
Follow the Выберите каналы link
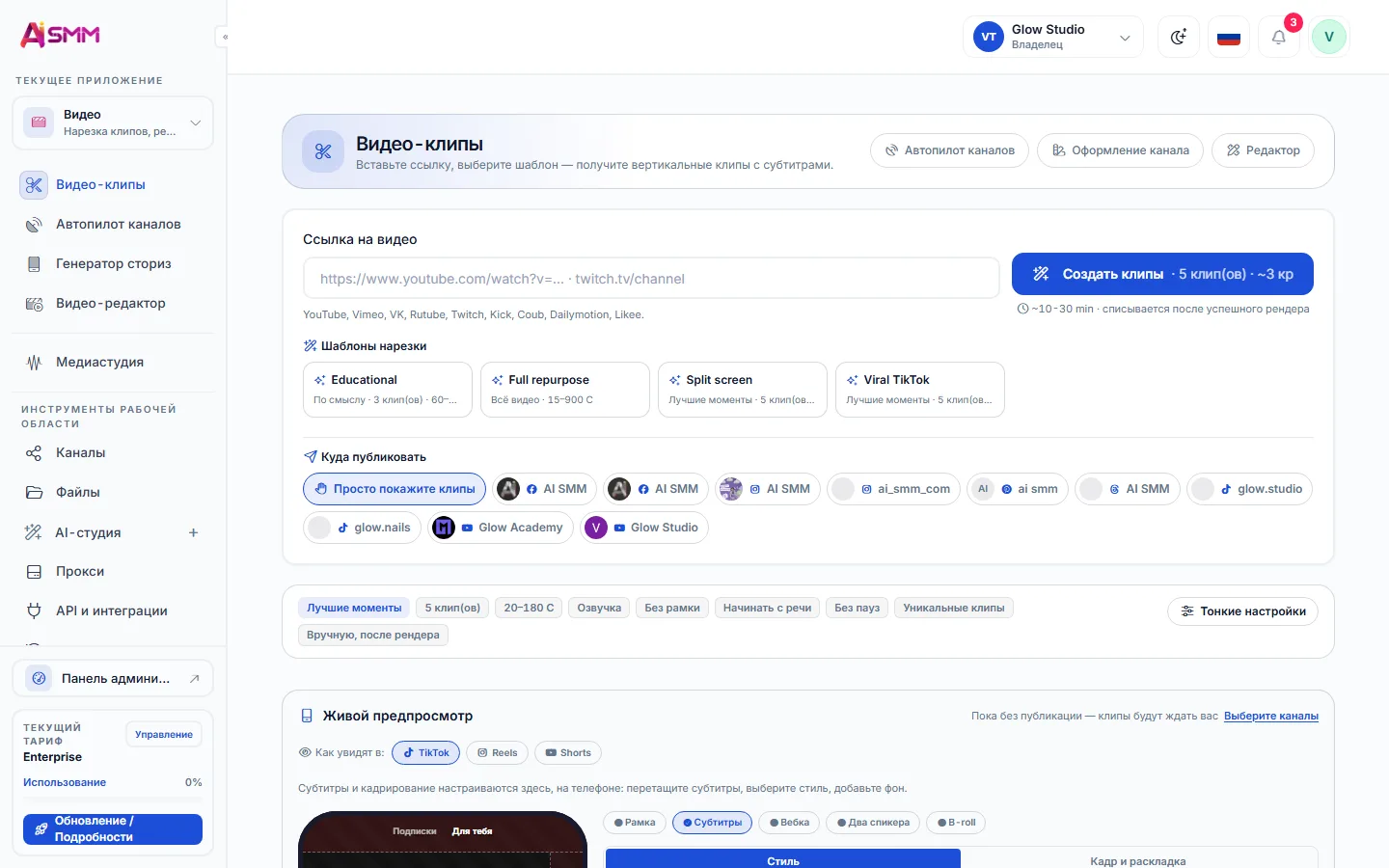click(1271, 716)
